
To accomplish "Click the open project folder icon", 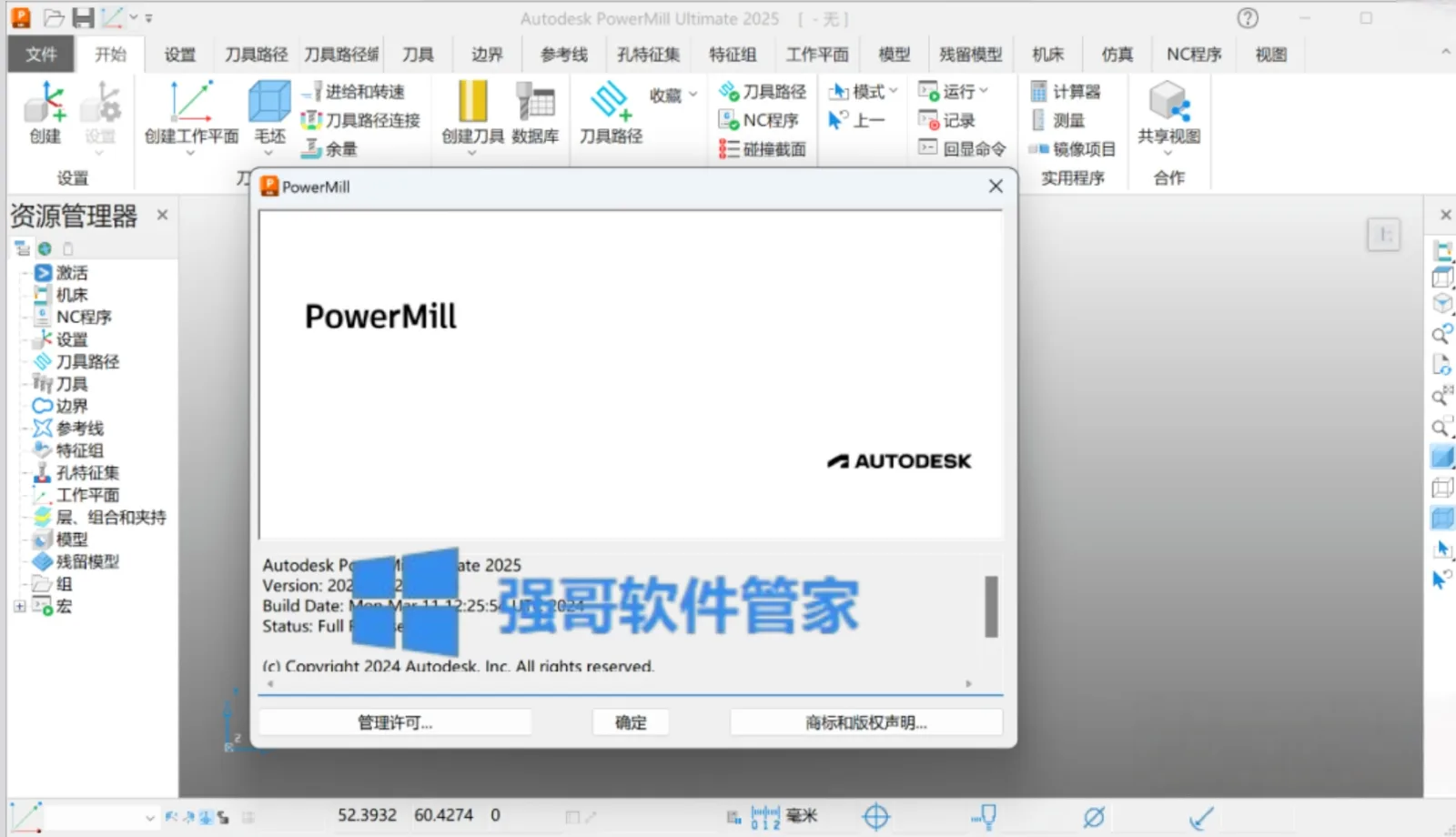I will (x=54, y=17).
